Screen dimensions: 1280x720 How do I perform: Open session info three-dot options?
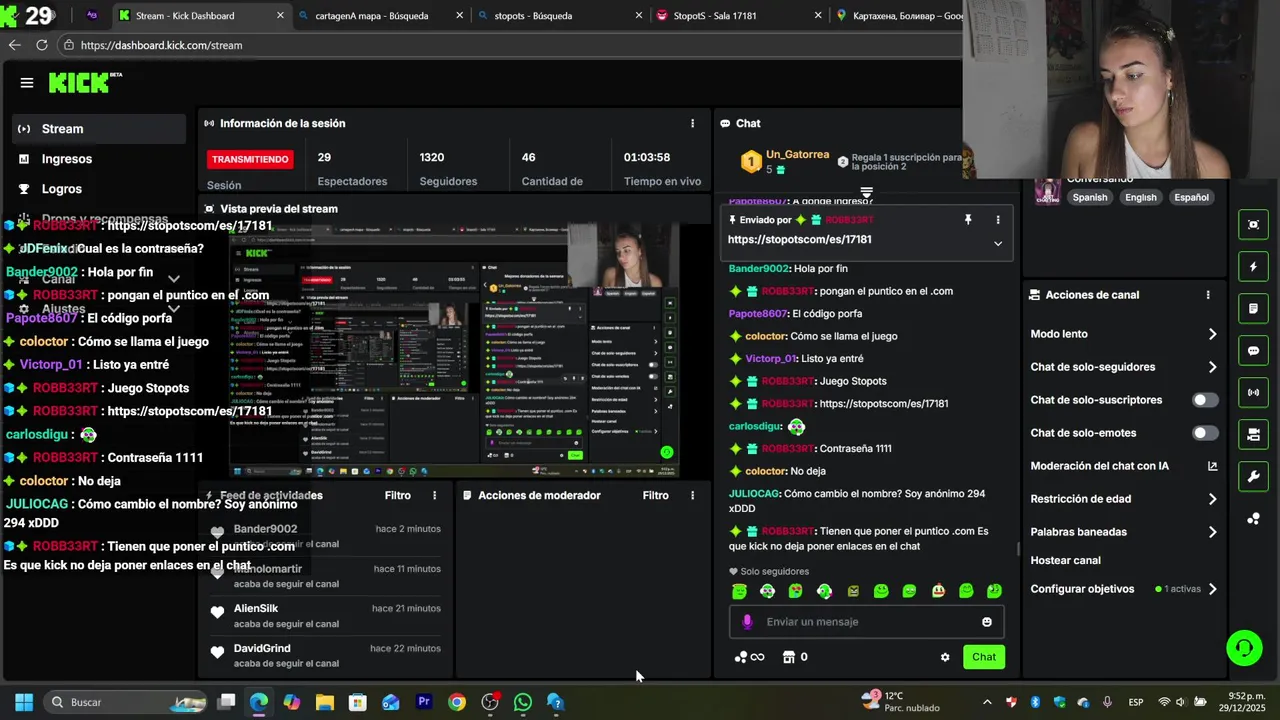(x=692, y=123)
